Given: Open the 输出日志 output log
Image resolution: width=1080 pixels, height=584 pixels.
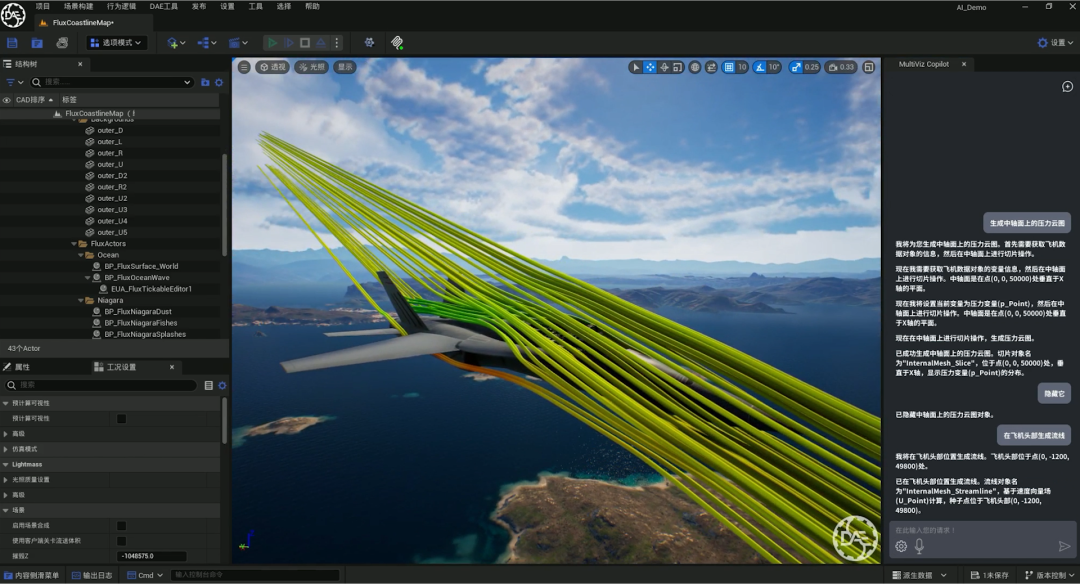Looking at the screenshot, I should [x=92, y=575].
